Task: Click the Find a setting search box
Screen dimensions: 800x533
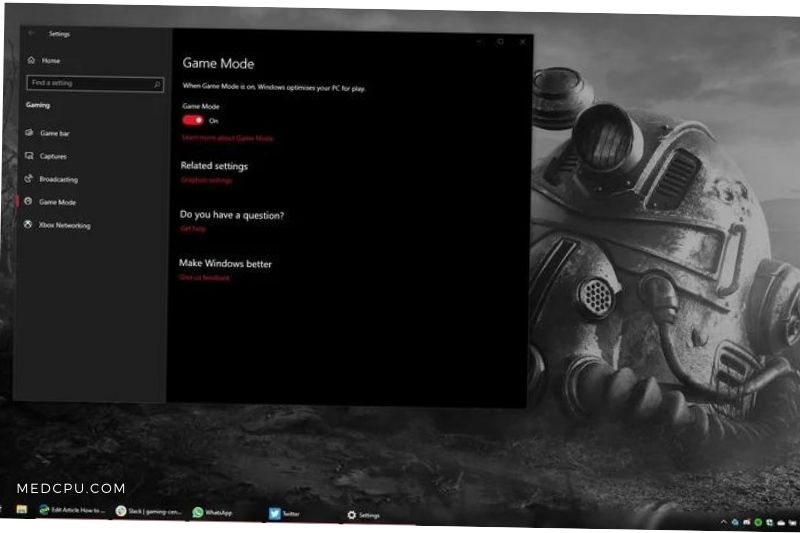Action: (x=95, y=83)
